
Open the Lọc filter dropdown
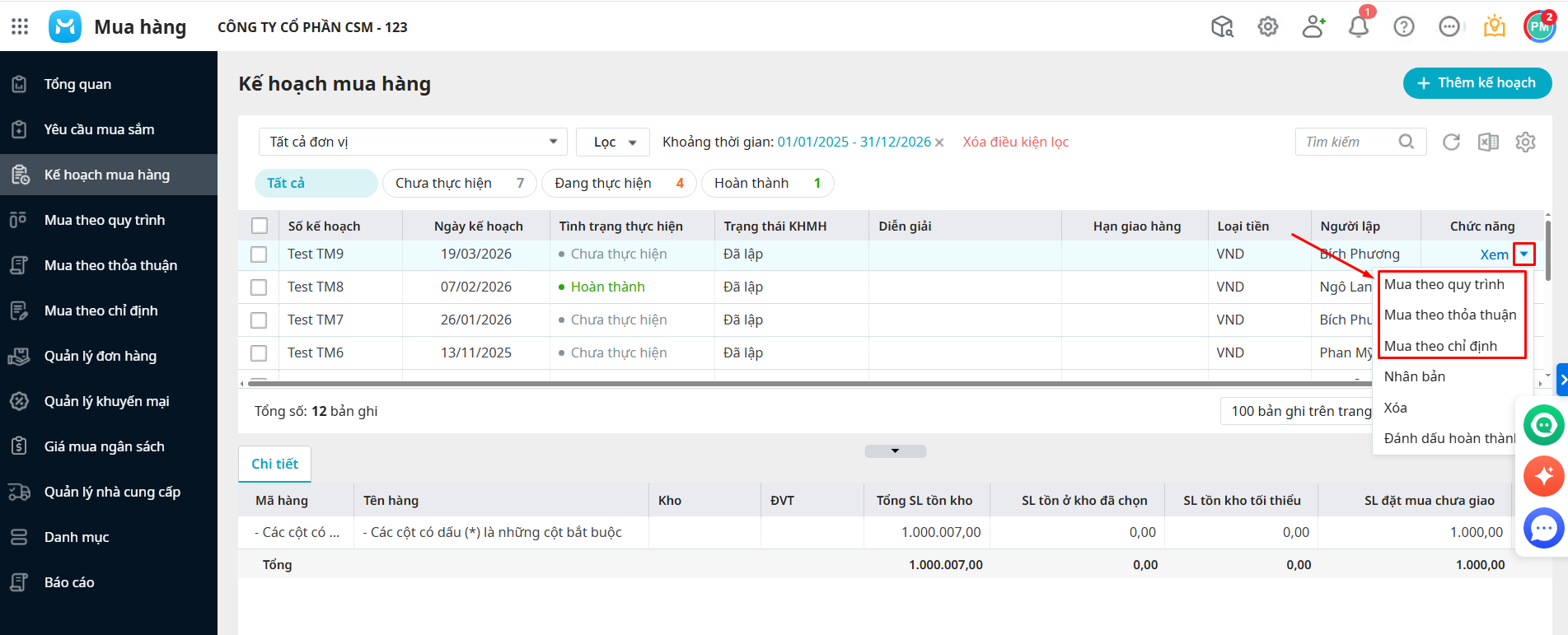(x=613, y=142)
